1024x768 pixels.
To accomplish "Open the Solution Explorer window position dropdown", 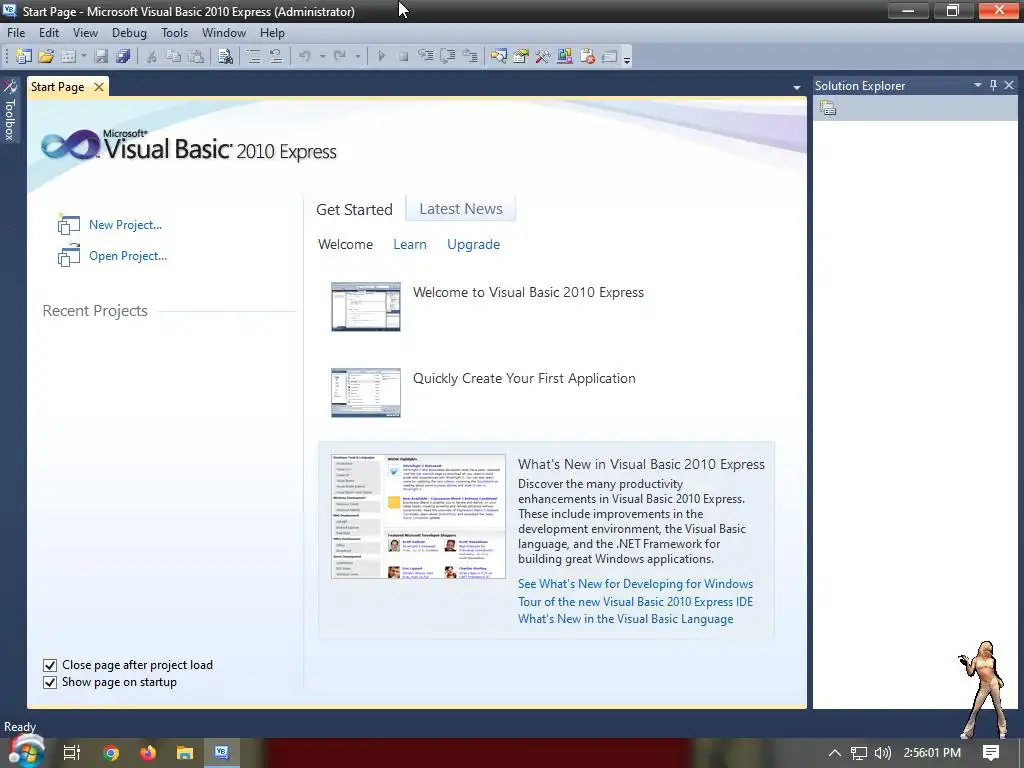I will click(978, 85).
